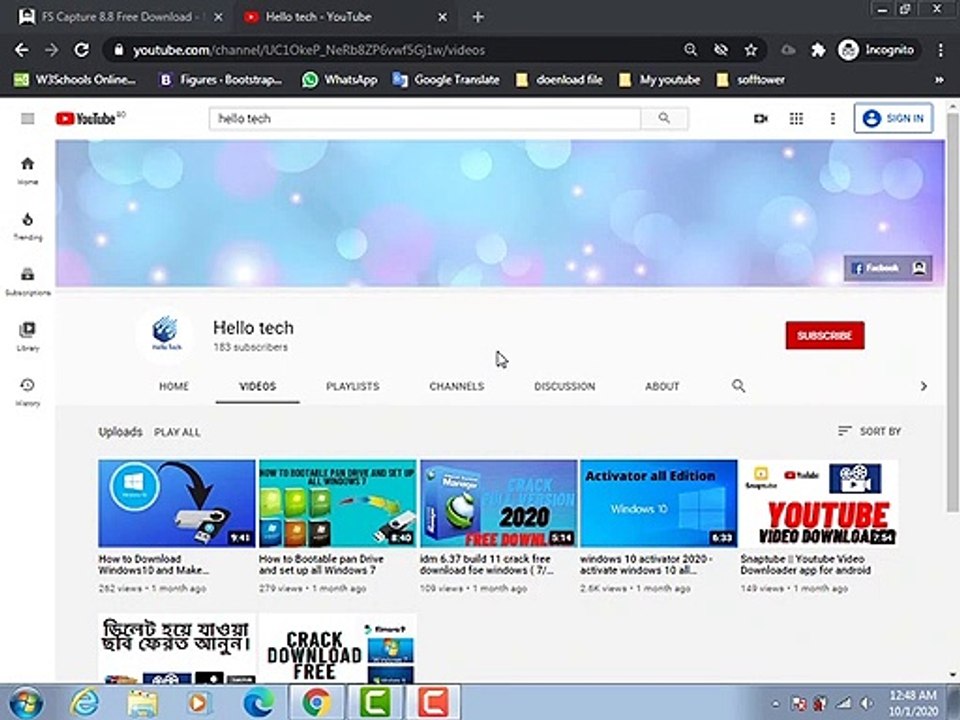Open the DISCUSSION tab
Screen dimensions: 960x720
[x=564, y=386]
